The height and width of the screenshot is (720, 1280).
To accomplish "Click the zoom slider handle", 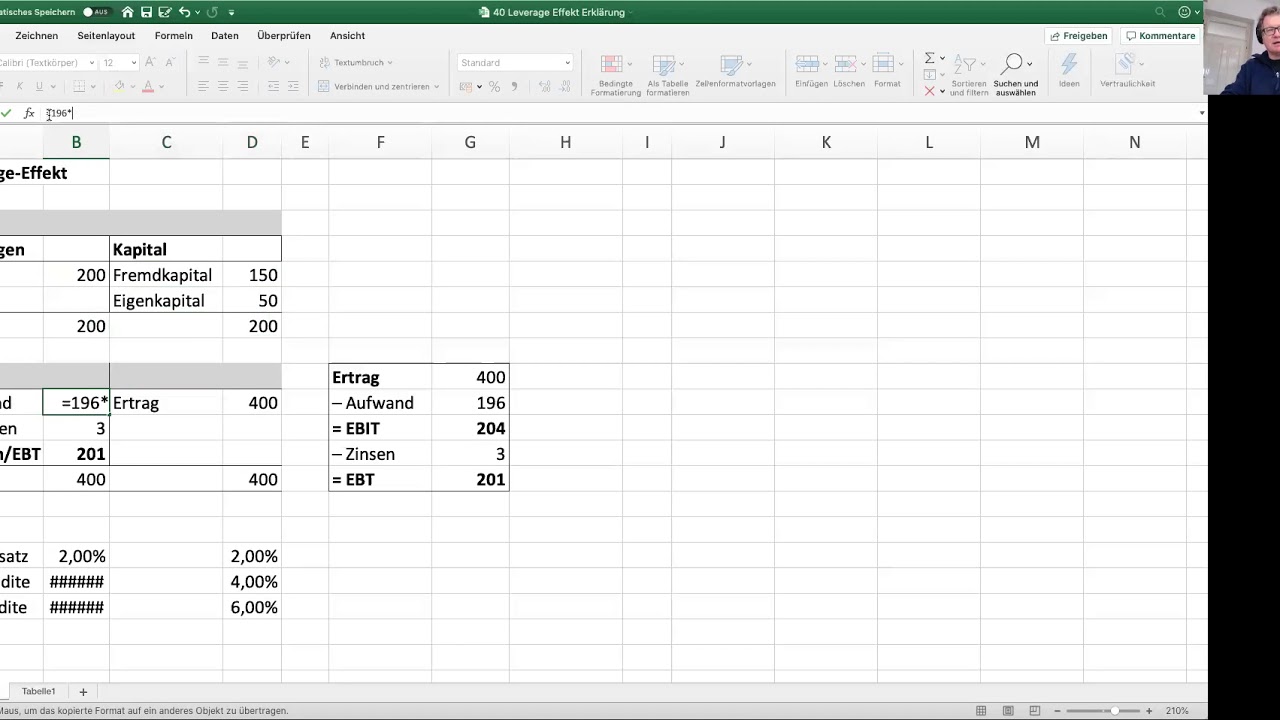I will (x=1115, y=711).
